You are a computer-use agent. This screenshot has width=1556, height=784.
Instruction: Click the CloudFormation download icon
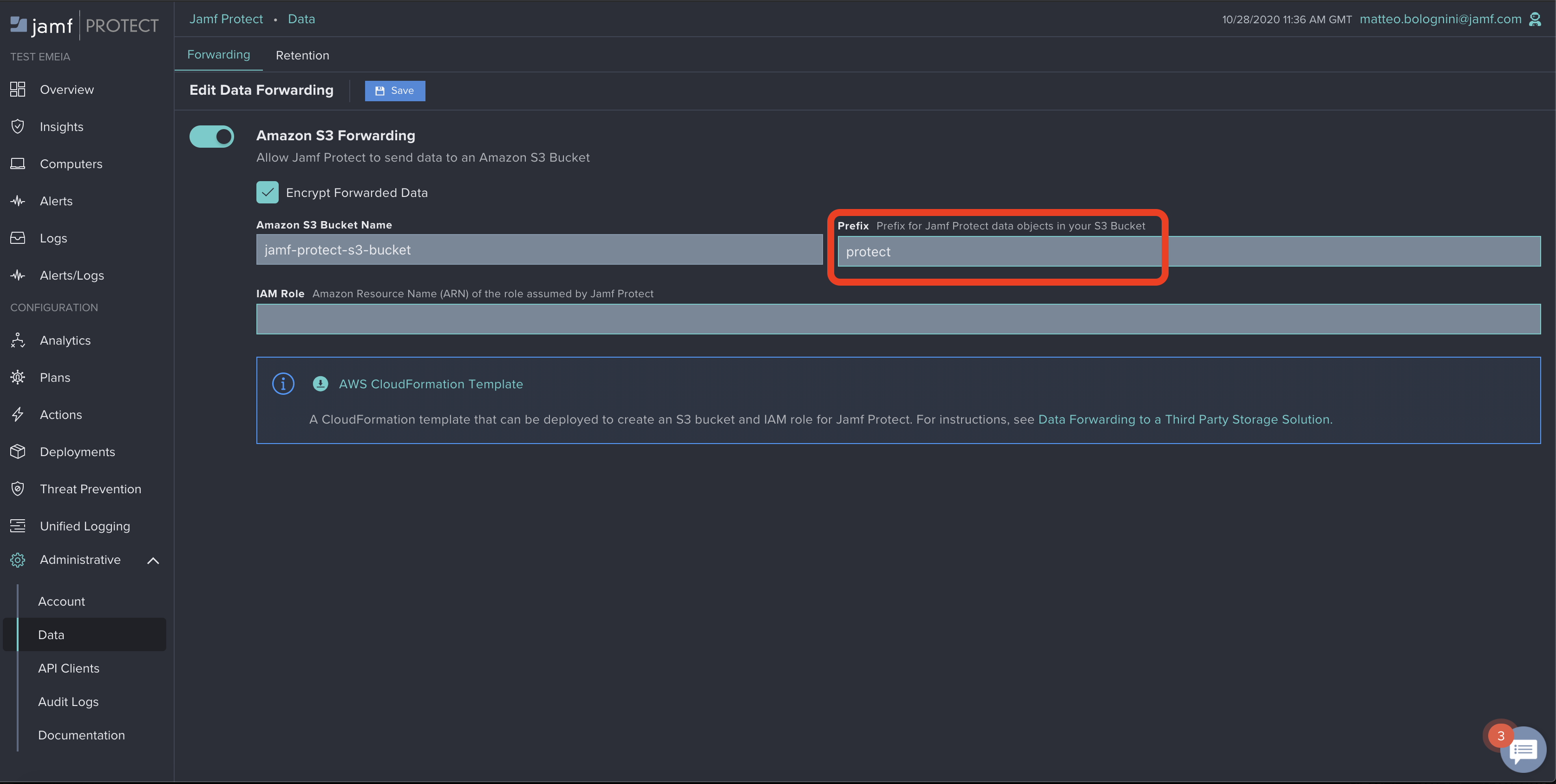(320, 384)
